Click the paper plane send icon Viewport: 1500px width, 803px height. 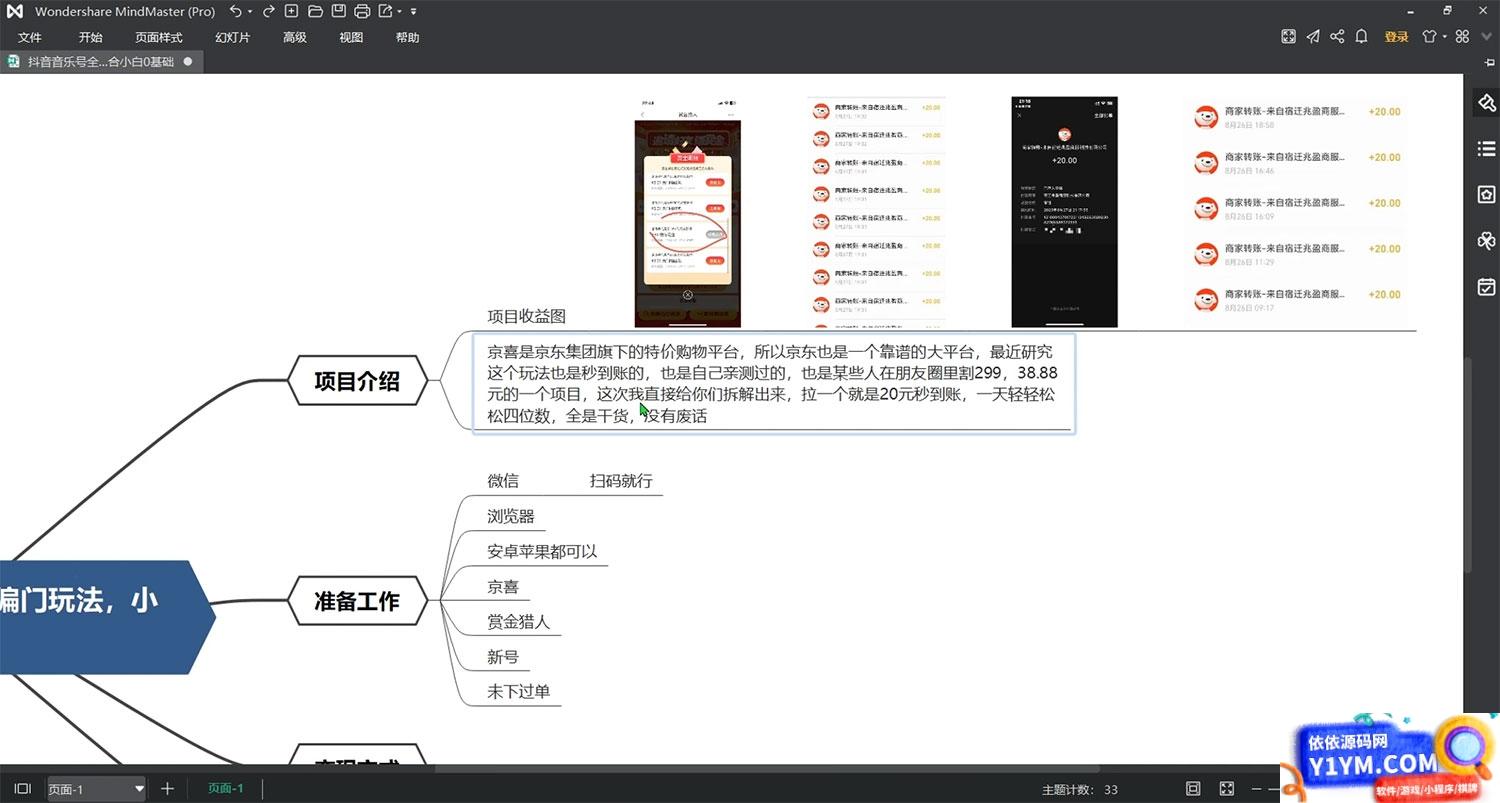tap(1313, 37)
